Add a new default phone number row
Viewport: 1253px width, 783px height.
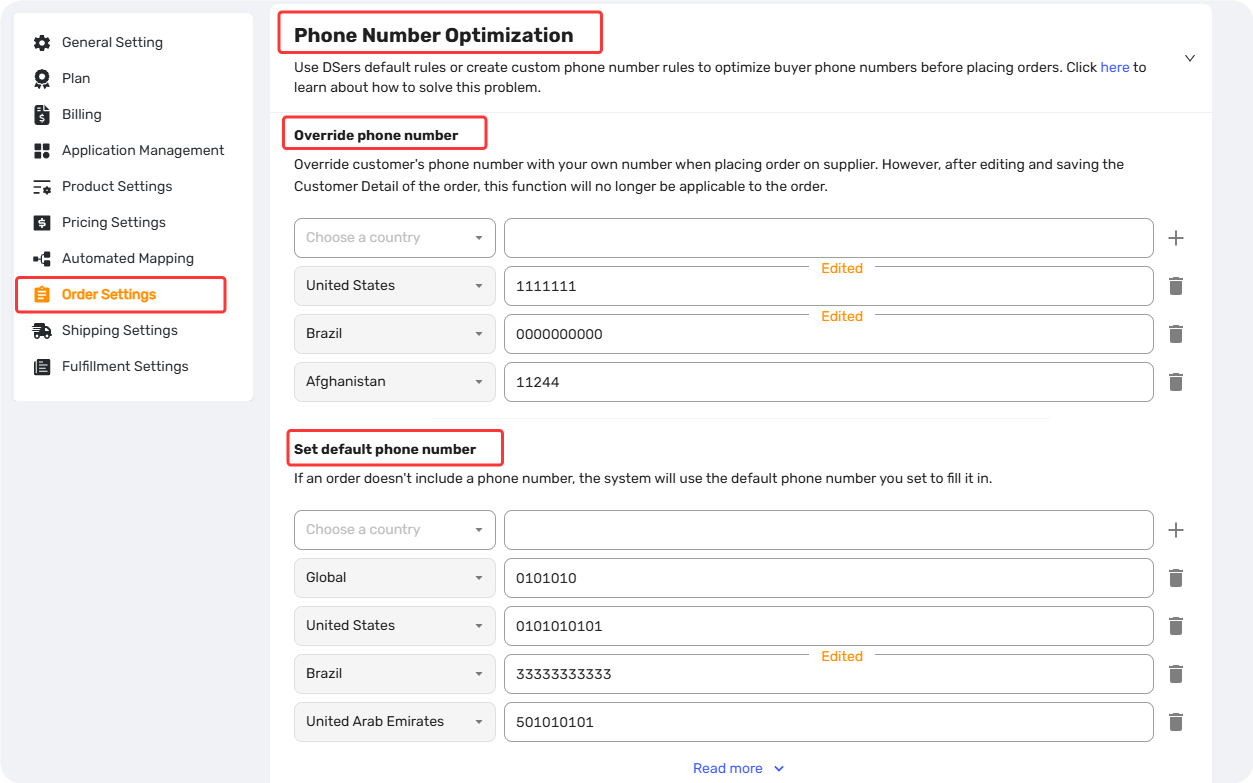pyautogui.click(x=1176, y=530)
